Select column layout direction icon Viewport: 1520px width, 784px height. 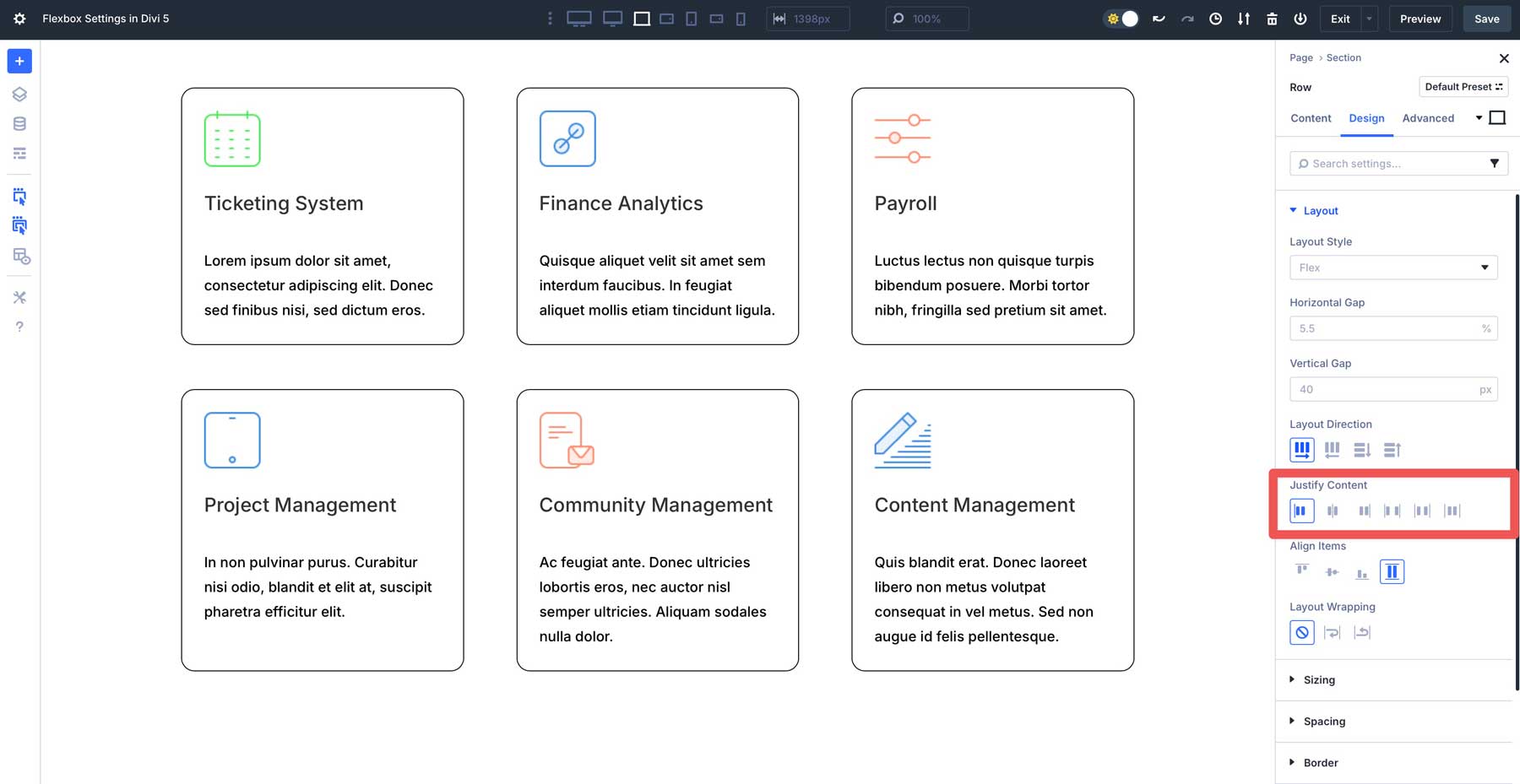1361,450
